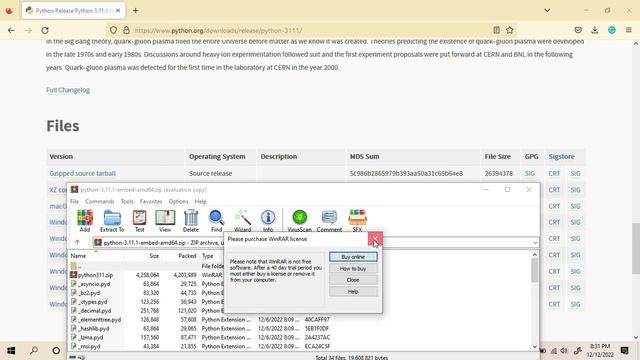Click the site lock security icon
640x360 pixels.
127,30
